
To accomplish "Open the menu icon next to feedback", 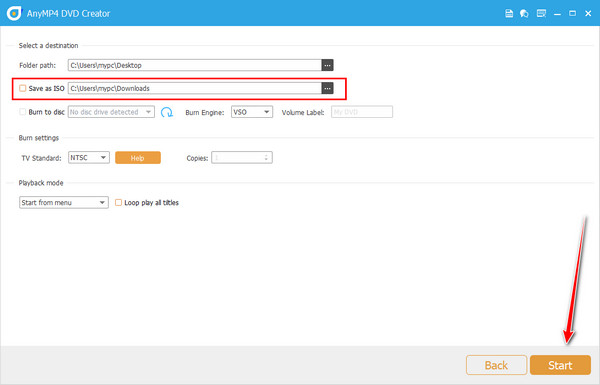I will 541,13.
